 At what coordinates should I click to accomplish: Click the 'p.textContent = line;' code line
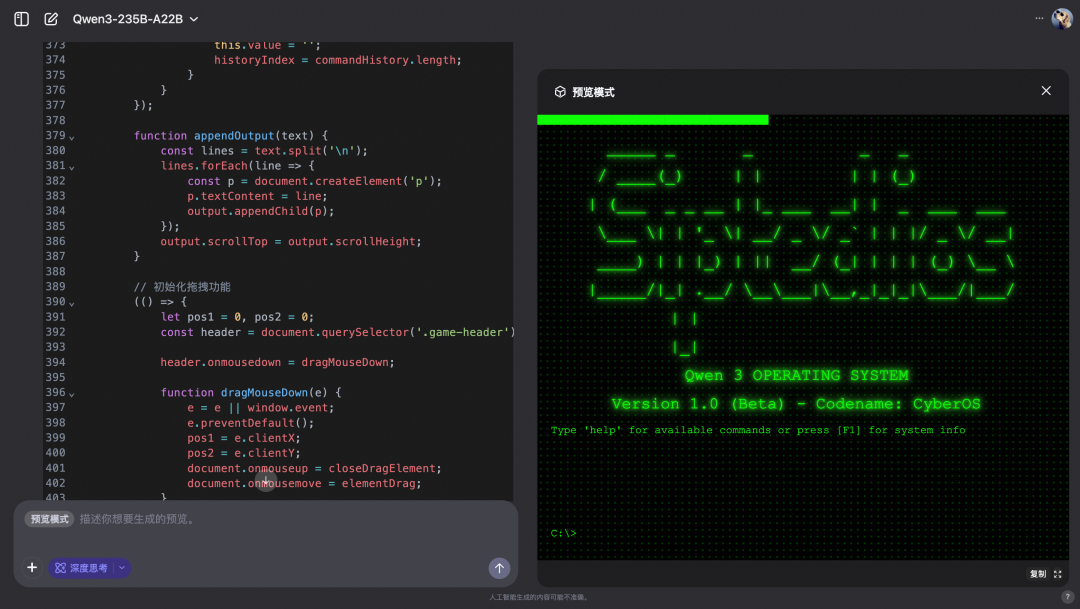pos(258,196)
